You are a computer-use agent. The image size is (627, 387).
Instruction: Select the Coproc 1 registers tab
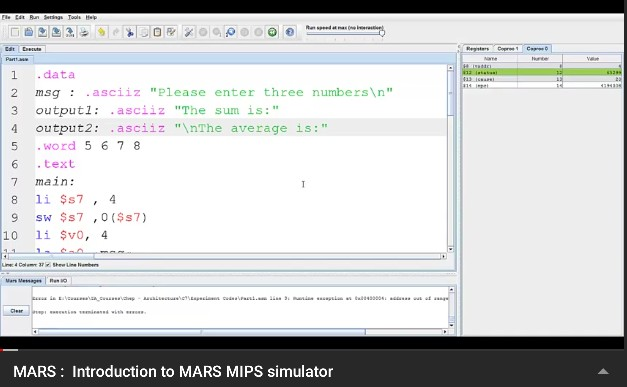click(x=508, y=48)
